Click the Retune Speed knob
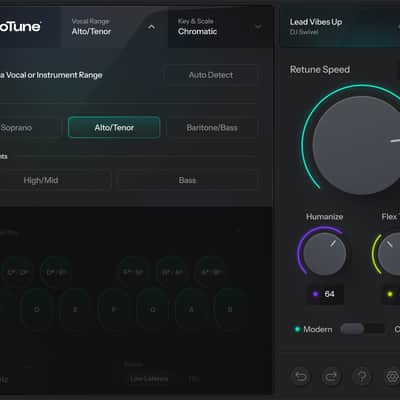 click(358, 145)
